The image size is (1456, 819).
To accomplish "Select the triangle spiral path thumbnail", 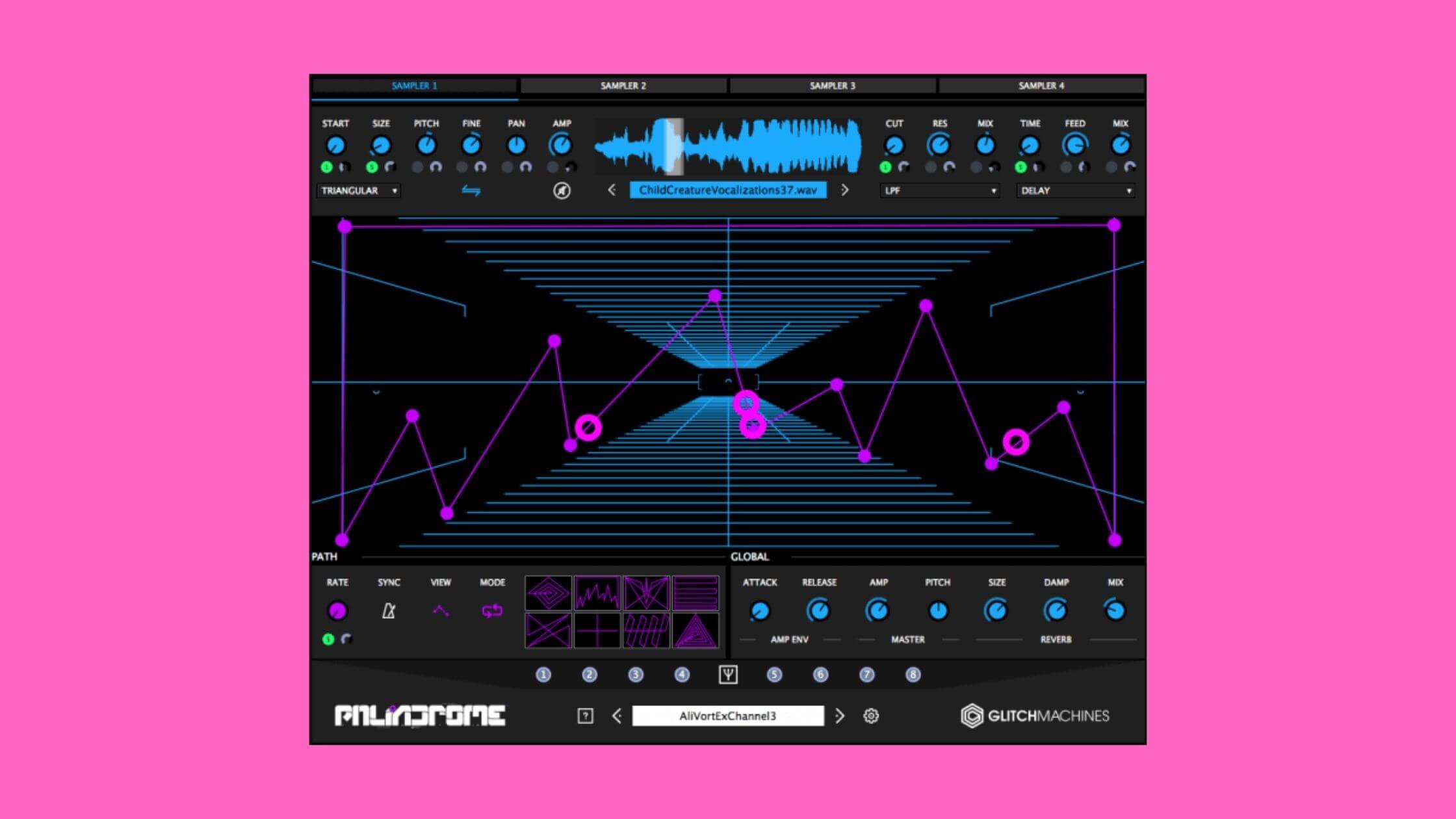I will [695, 630].
